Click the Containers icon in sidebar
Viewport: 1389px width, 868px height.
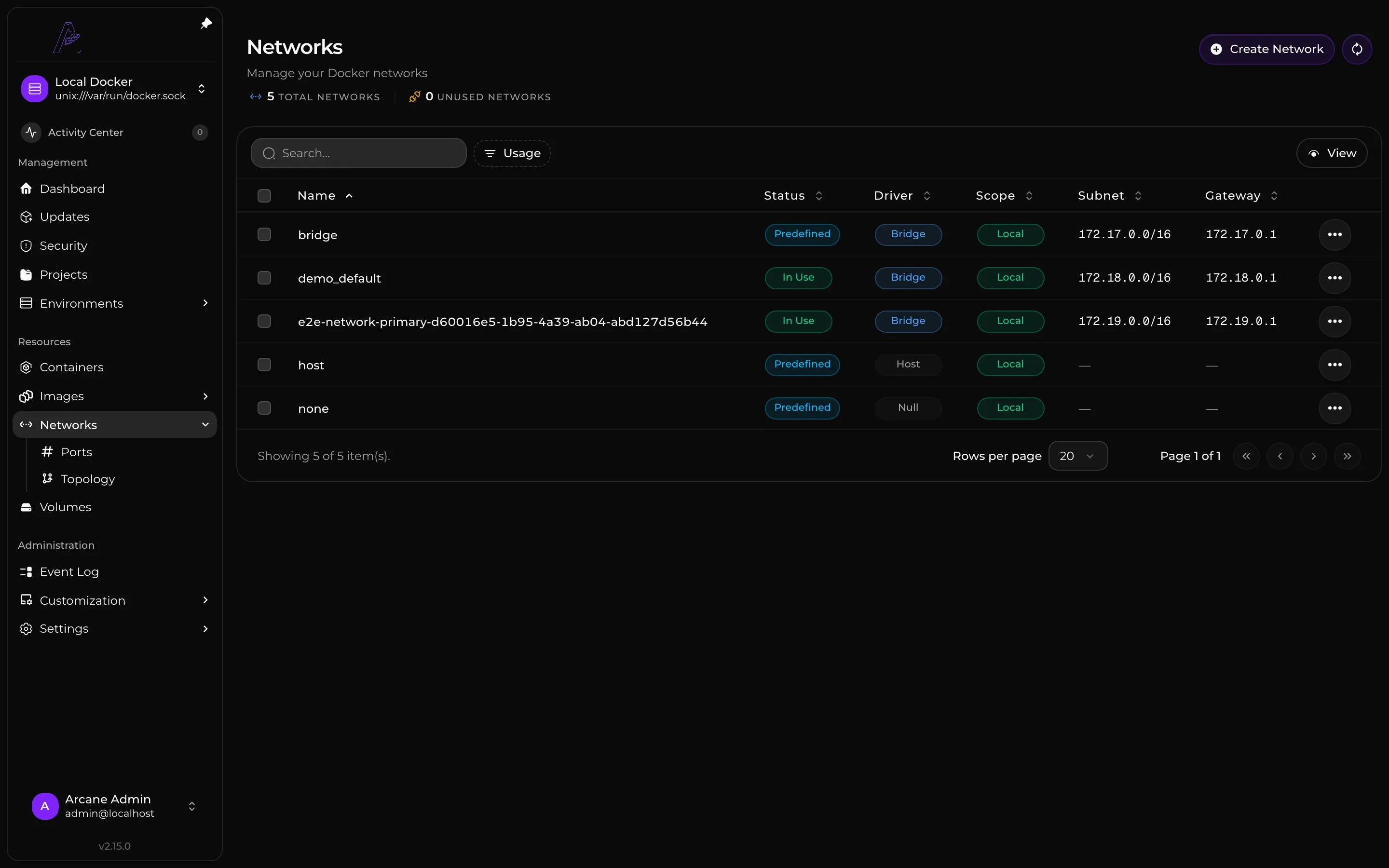coord(26,367)
